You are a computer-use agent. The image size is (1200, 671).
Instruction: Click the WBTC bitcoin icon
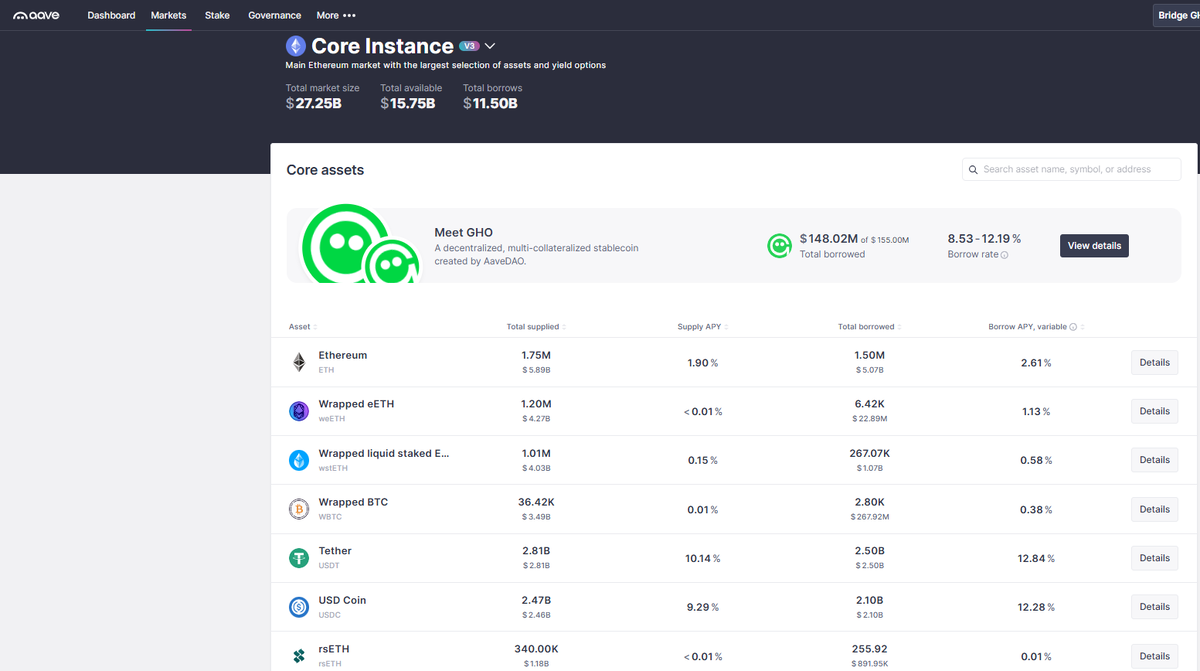[299, 509]
